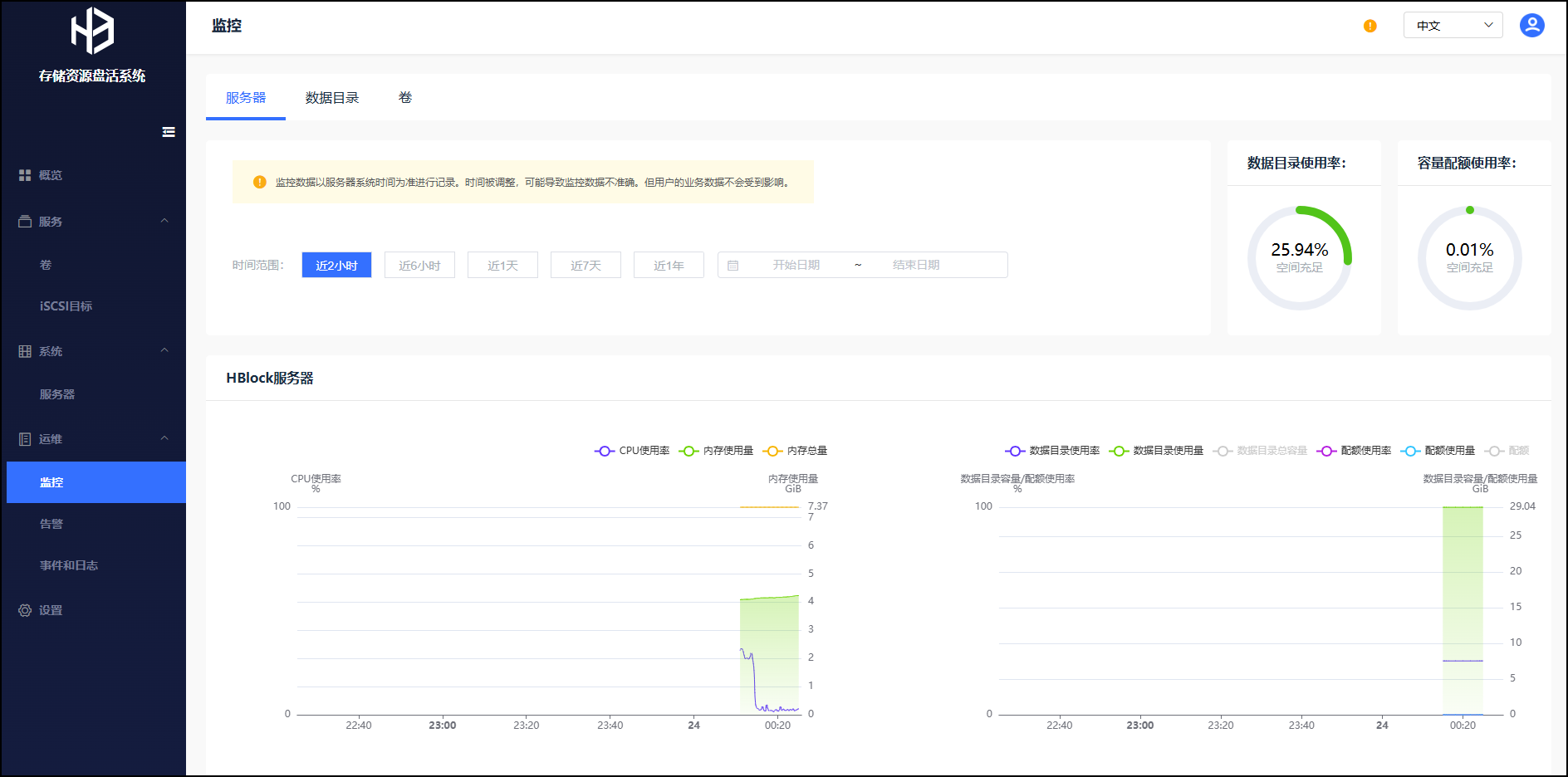
Task: Enable the greyed-out 配额 legend series
Action: pos(1507,451)
